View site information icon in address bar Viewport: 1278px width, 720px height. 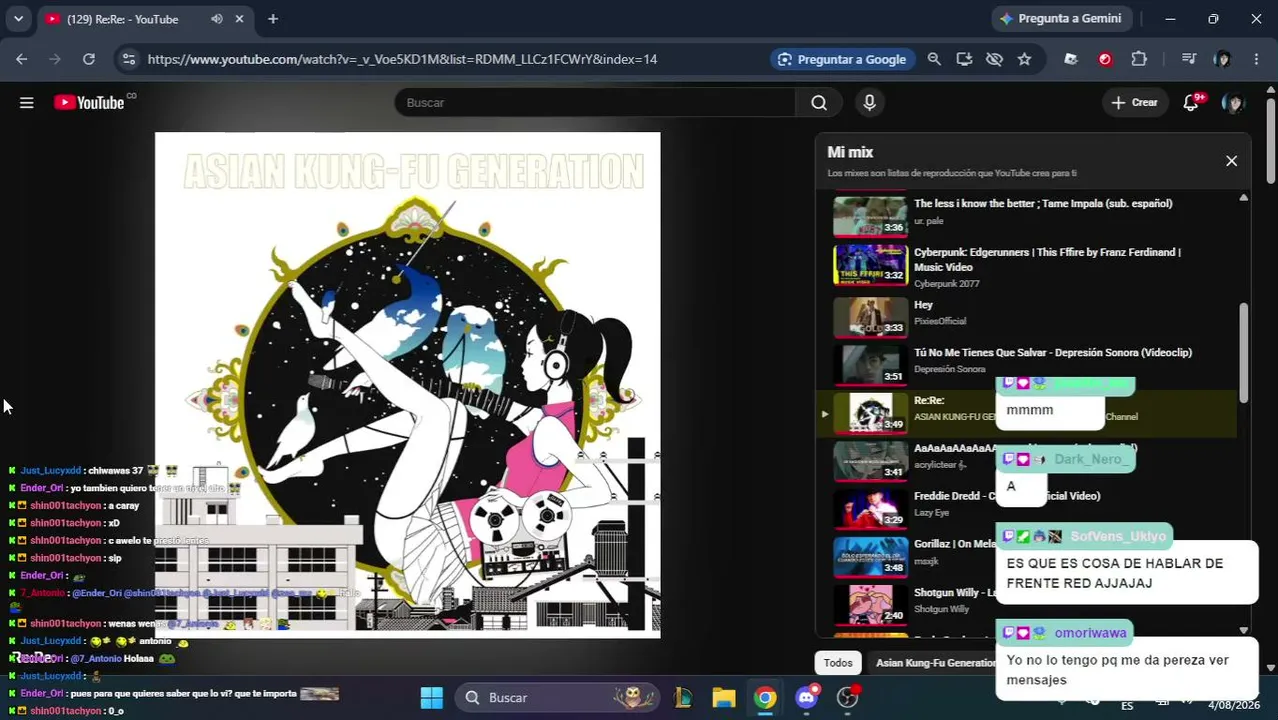pyautogui.click(x=128, y=59)
